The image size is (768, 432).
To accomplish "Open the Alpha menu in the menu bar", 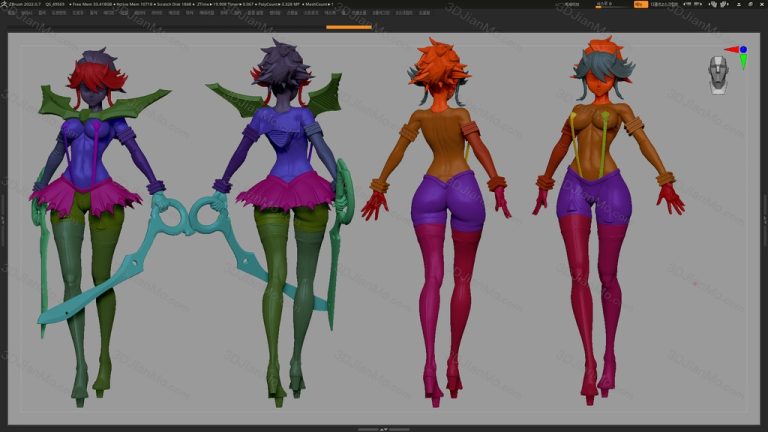I will point(10,14).
